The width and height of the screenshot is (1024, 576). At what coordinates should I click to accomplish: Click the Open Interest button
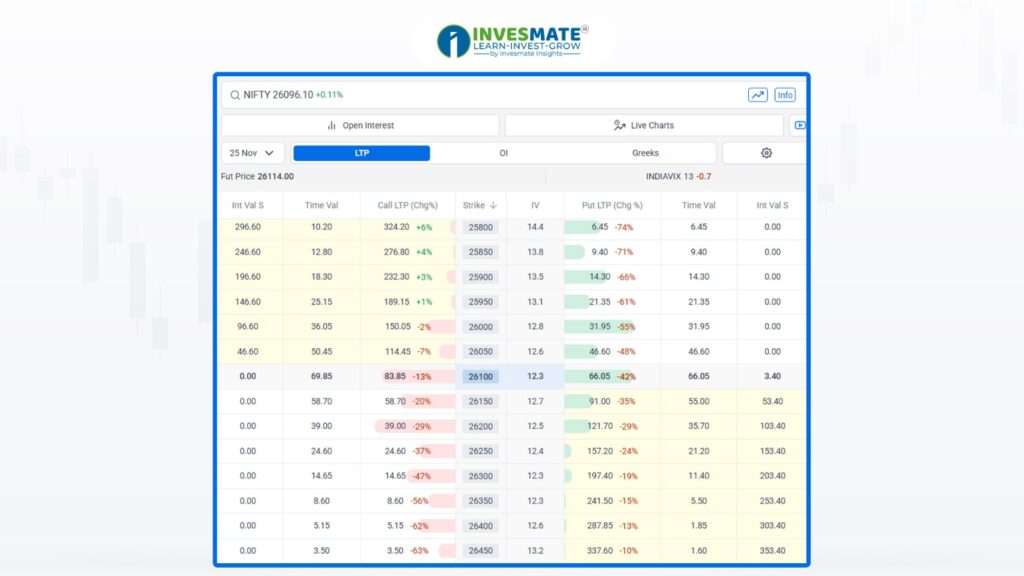pyautogui.click(x=360, y=126)
